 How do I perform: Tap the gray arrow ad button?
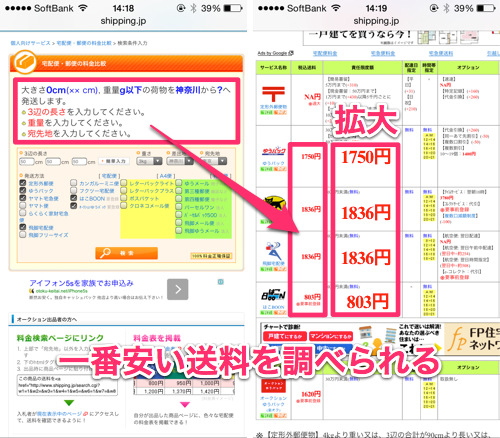coord(178,289)
